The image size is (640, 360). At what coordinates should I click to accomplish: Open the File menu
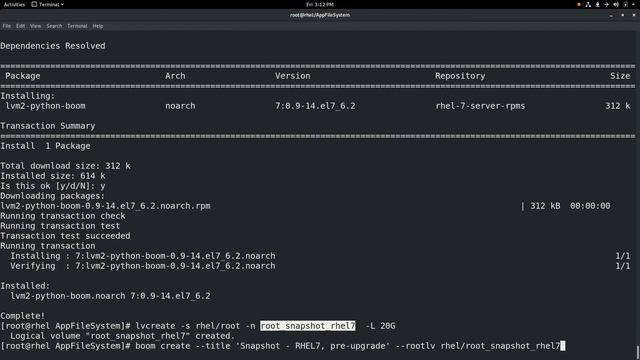click(x=7, y=26)
